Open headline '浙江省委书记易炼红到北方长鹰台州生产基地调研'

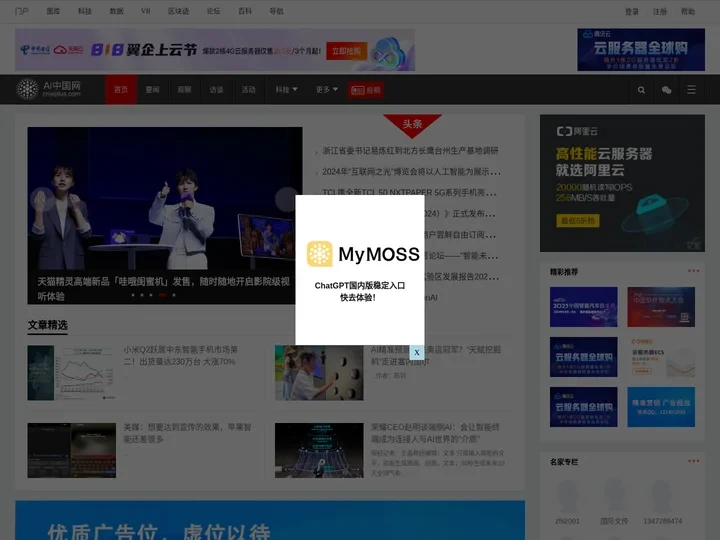[410, 151]
